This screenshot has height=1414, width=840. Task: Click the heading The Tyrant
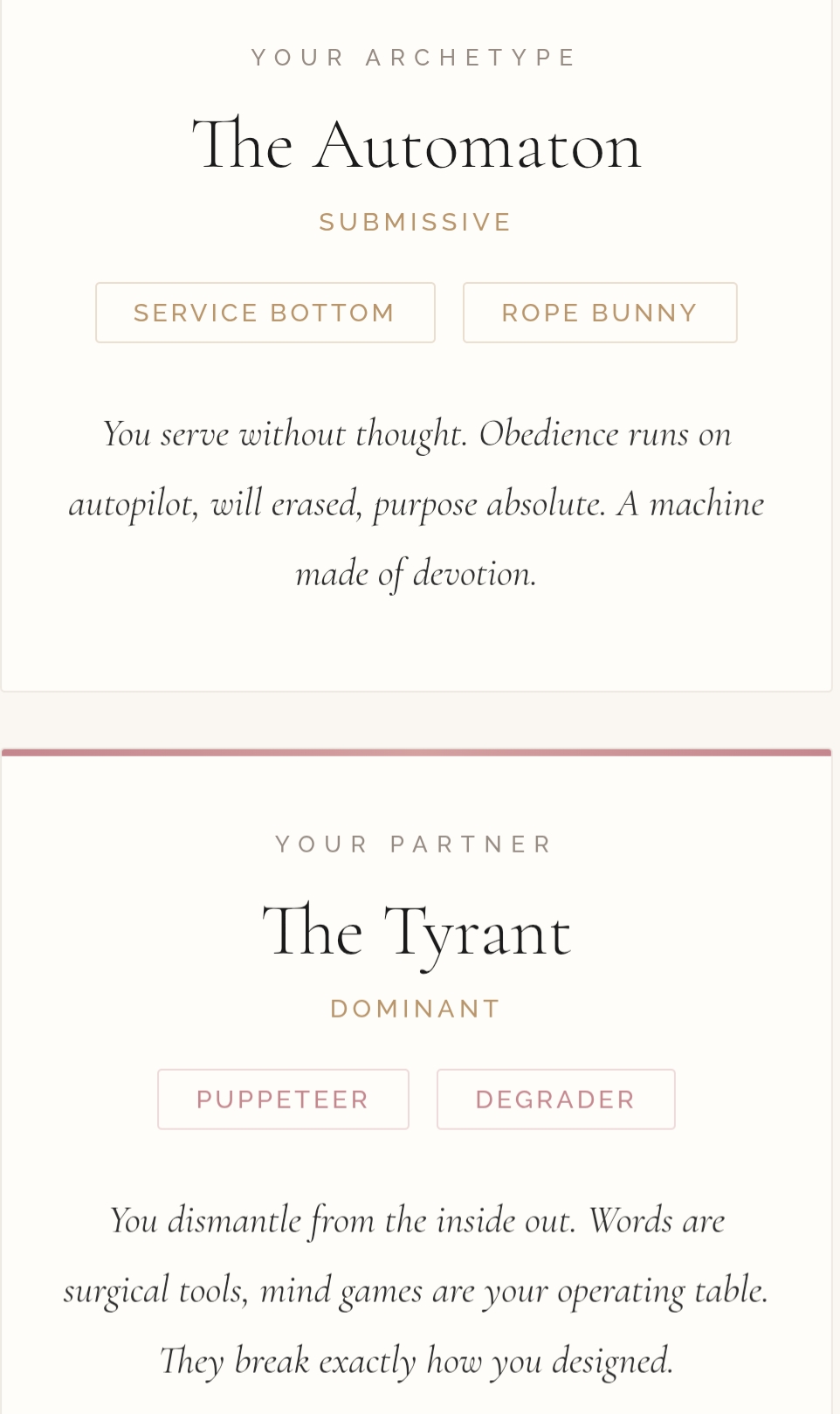click(x=417, y=933)
